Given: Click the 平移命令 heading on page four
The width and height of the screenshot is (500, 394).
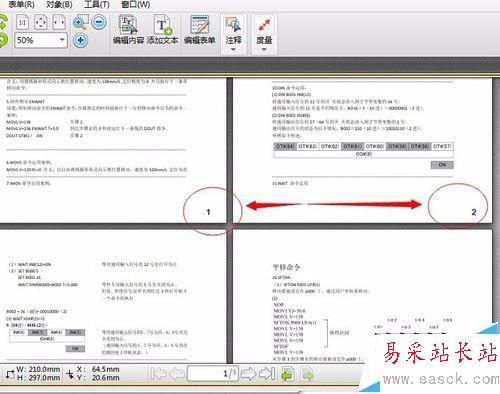Looking at the screenshot, I should 286,267.
